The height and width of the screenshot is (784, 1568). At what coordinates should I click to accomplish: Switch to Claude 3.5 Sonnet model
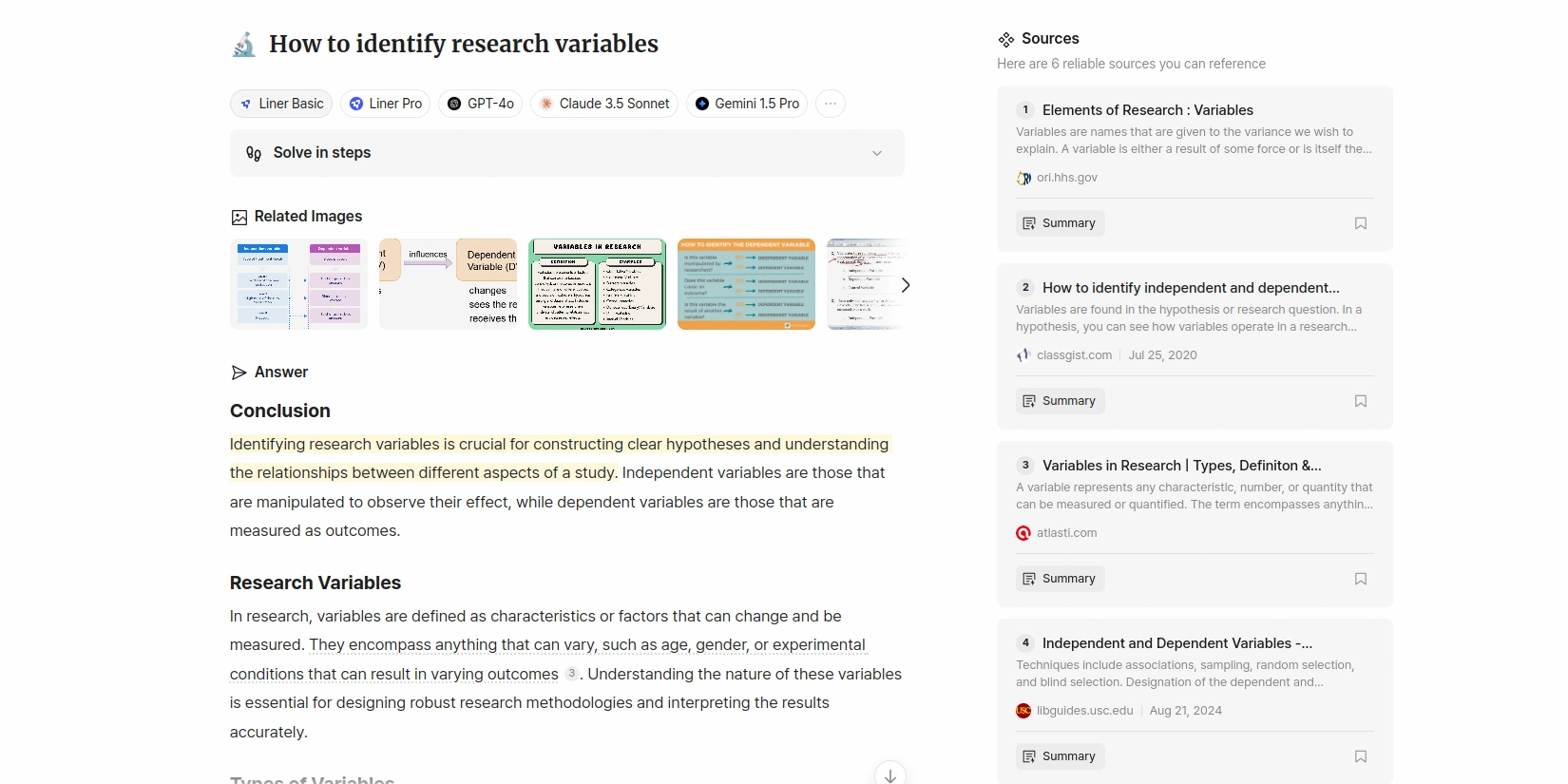pyautogui.click(x=604, y=104)
